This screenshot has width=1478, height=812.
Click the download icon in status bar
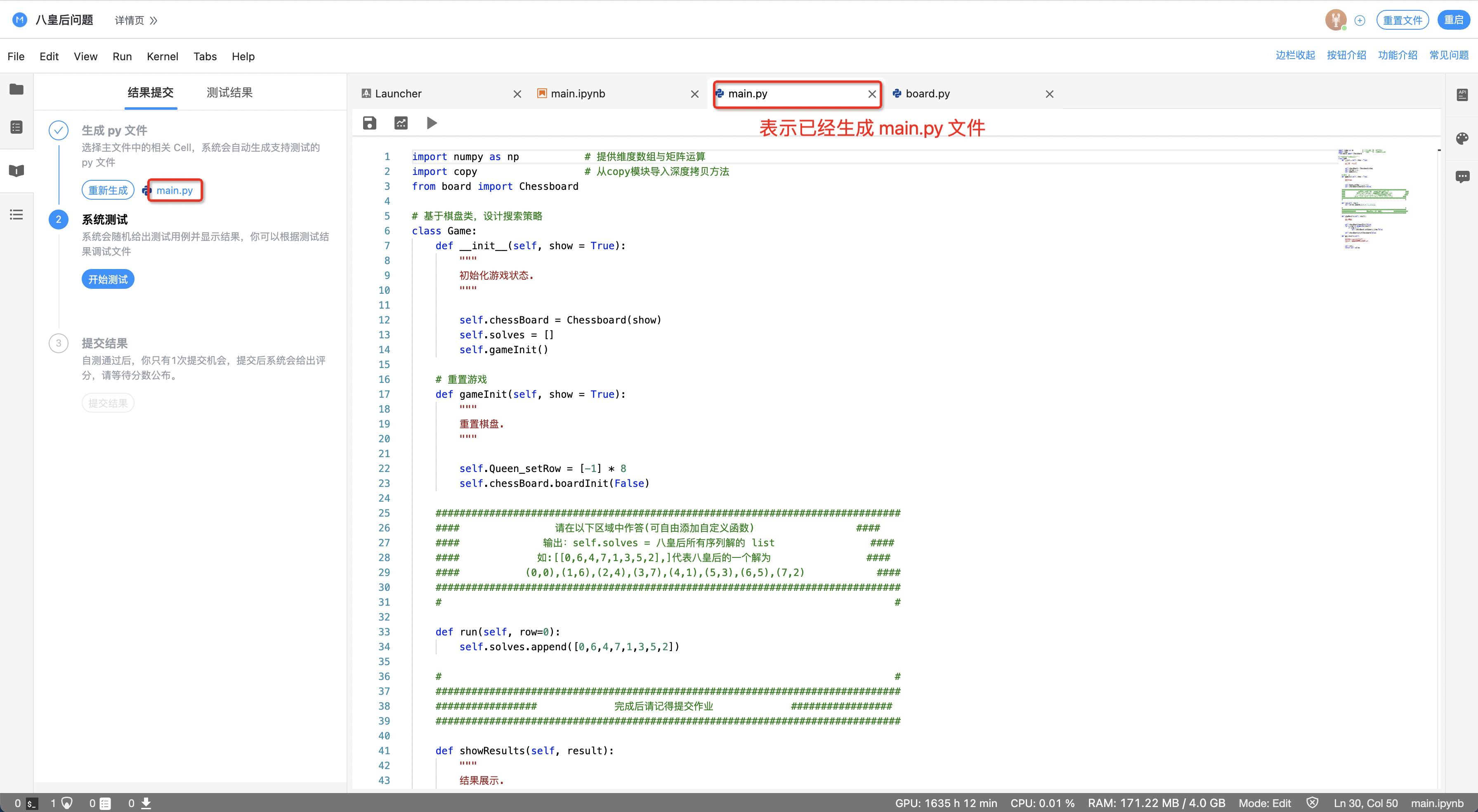(x=146, y=803)
